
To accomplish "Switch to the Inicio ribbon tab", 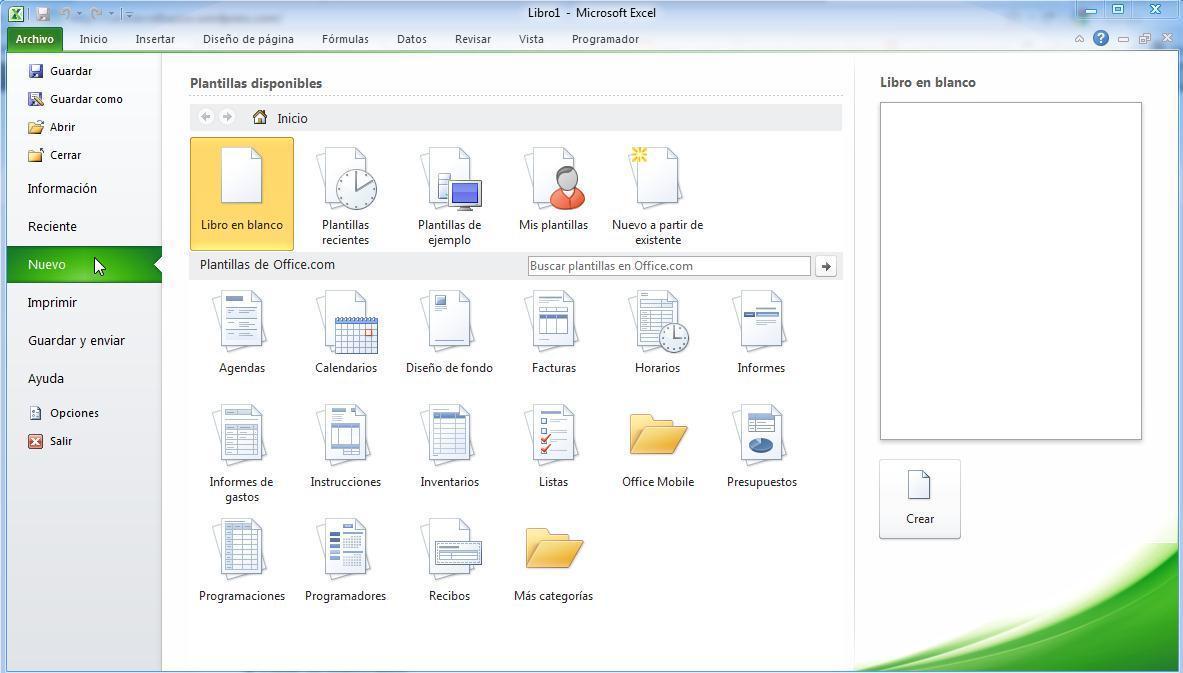I will pyautogui.click(x=94, y=39).
